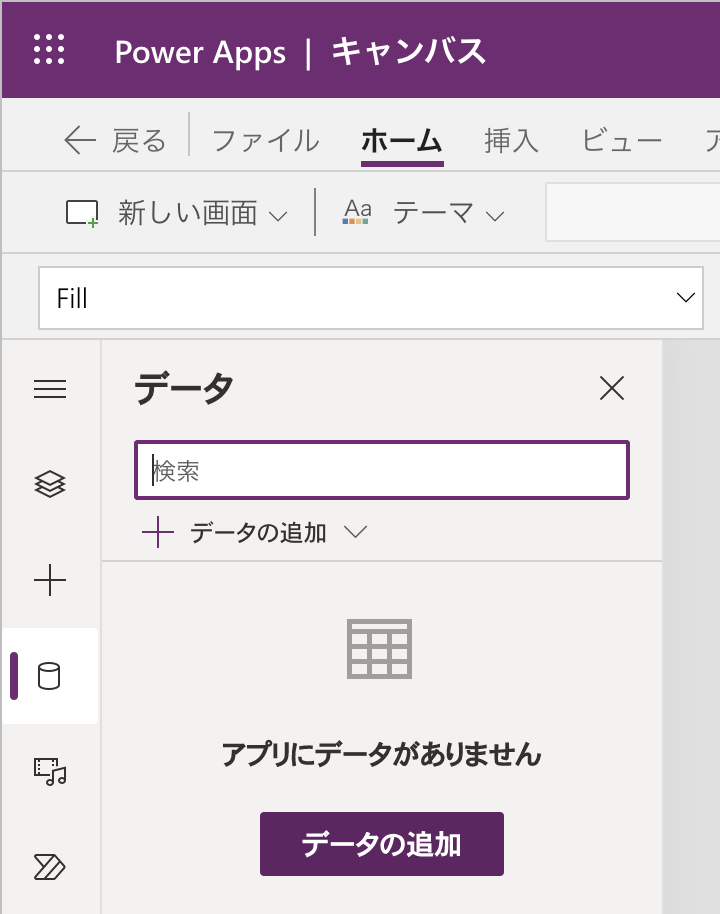Expand the Fill property dropdown
The image size is (720, 914).
(x=685, y=298)
